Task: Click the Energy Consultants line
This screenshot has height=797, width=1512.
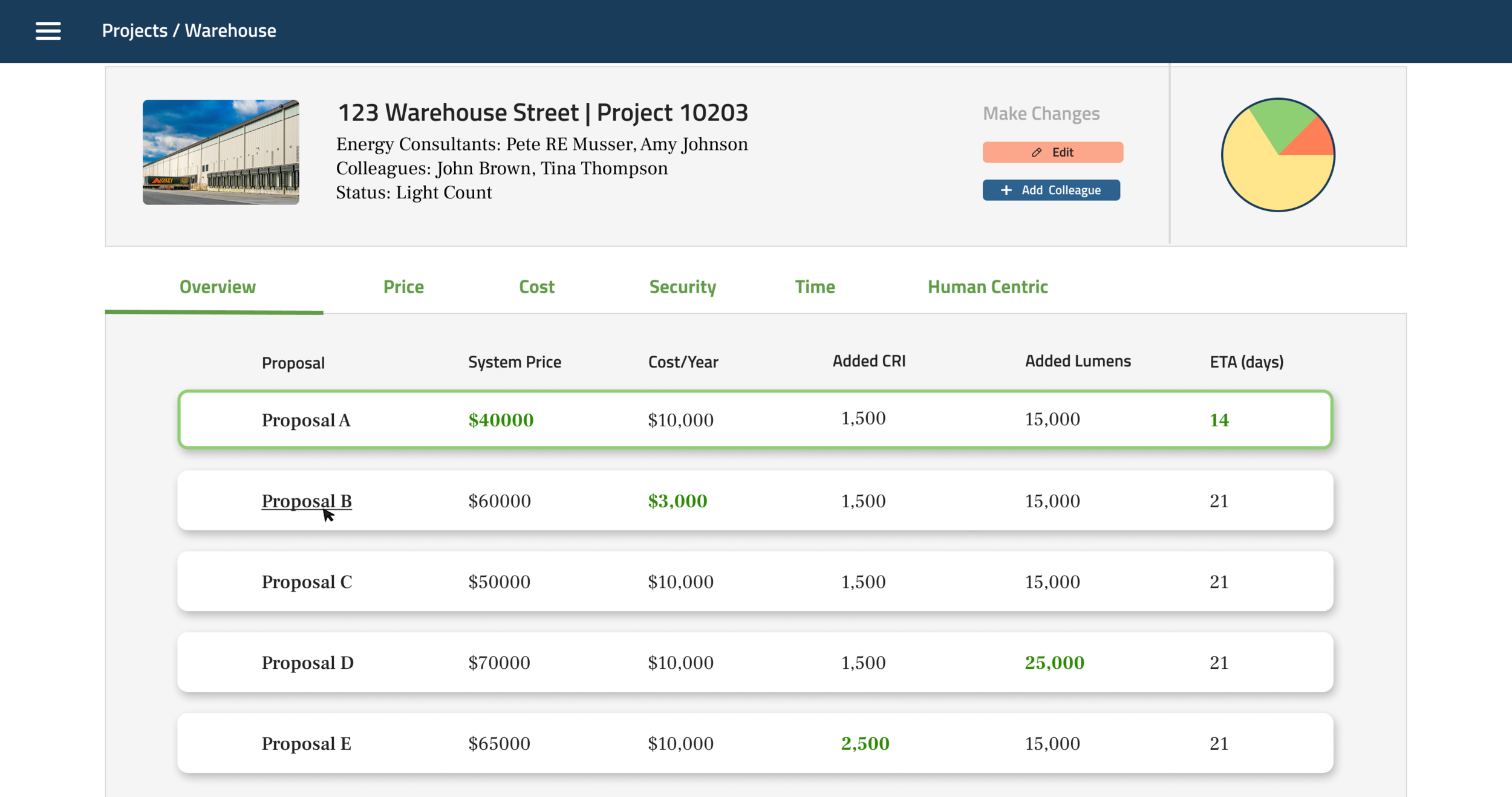Action: tap(542, 145)
